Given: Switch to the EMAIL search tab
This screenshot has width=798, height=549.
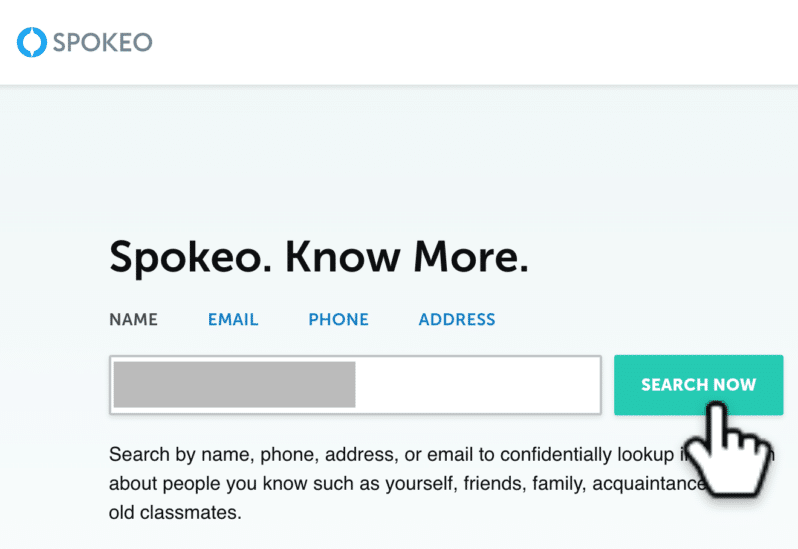Looking at the screenshot, I should 233,320.
